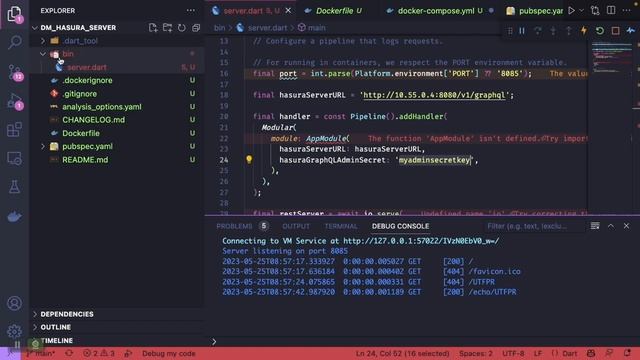Open run options dropdown arrow
The height and width of the screenshot is (360, 640).
tap(582, 11)
